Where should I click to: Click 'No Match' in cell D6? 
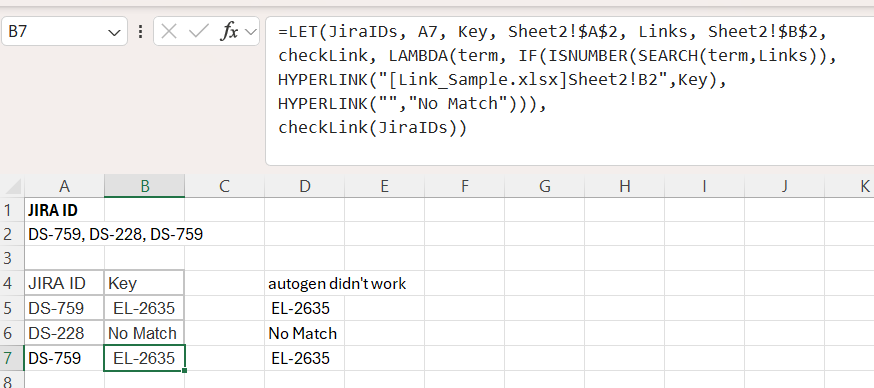[303, 333]
